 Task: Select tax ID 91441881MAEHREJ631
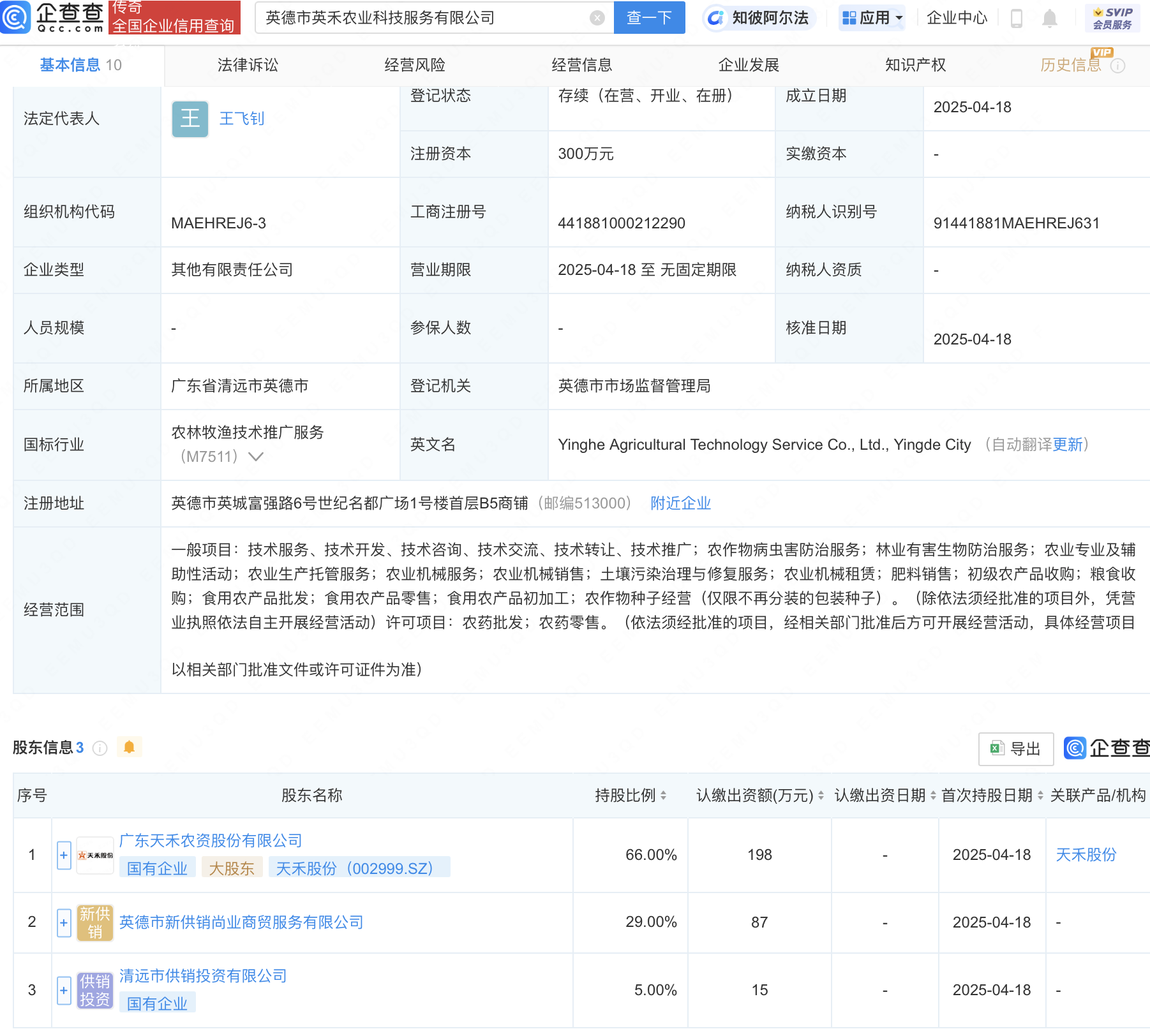tap(1016, 223)
